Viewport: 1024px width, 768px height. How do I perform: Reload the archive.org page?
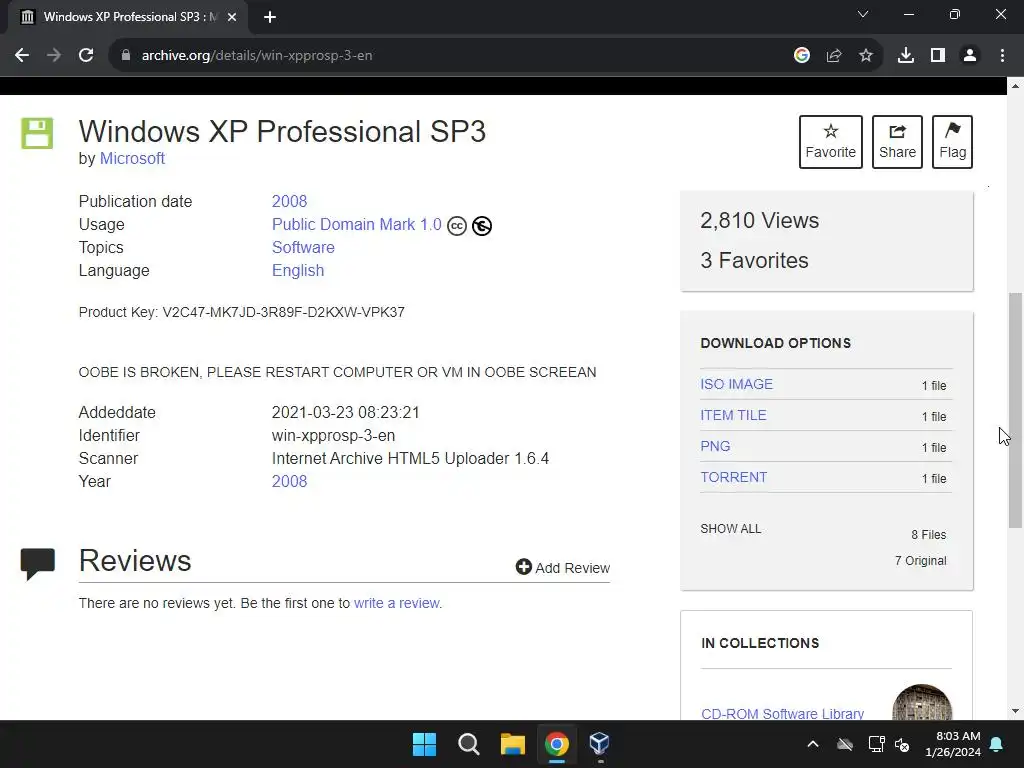pos(86,56)
